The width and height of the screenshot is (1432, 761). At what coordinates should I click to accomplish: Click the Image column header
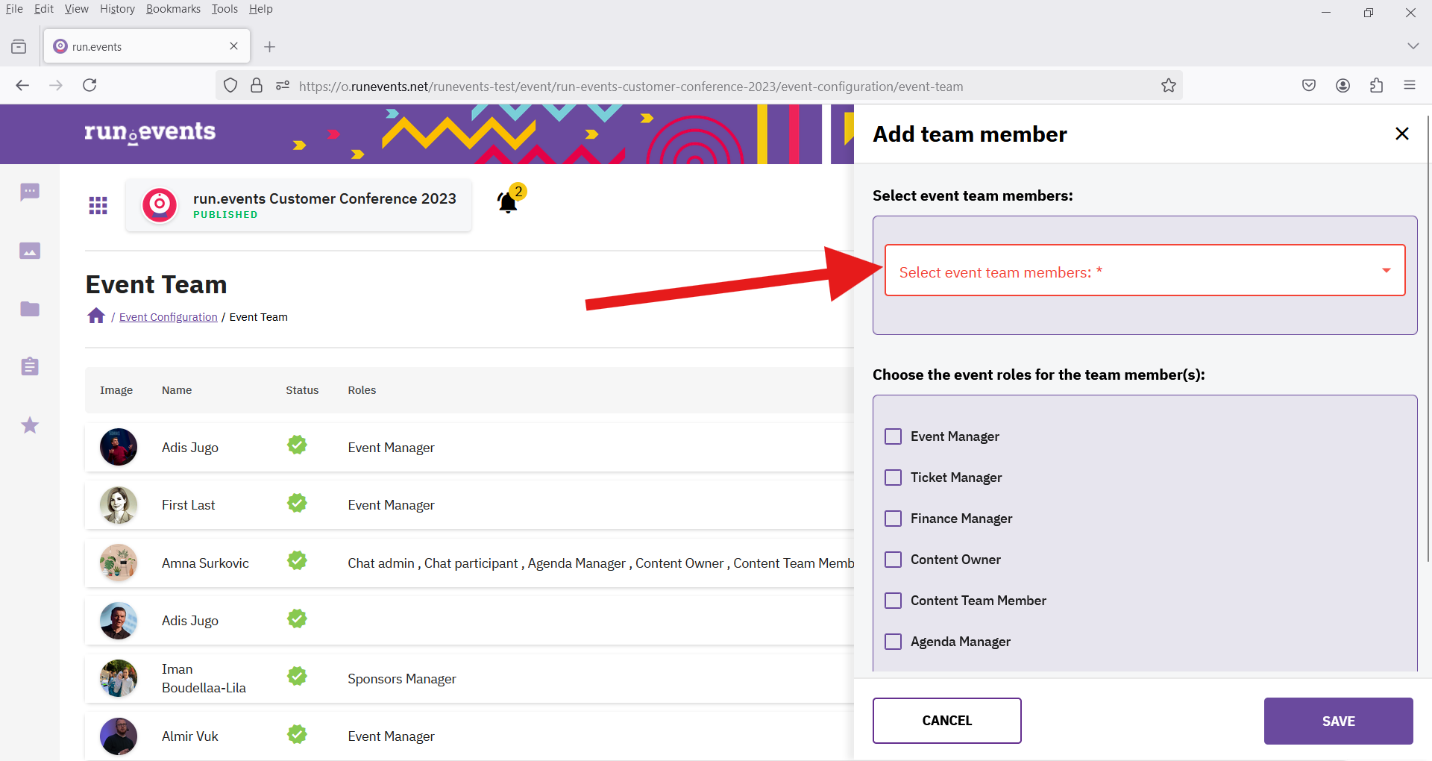pos(116,390)
